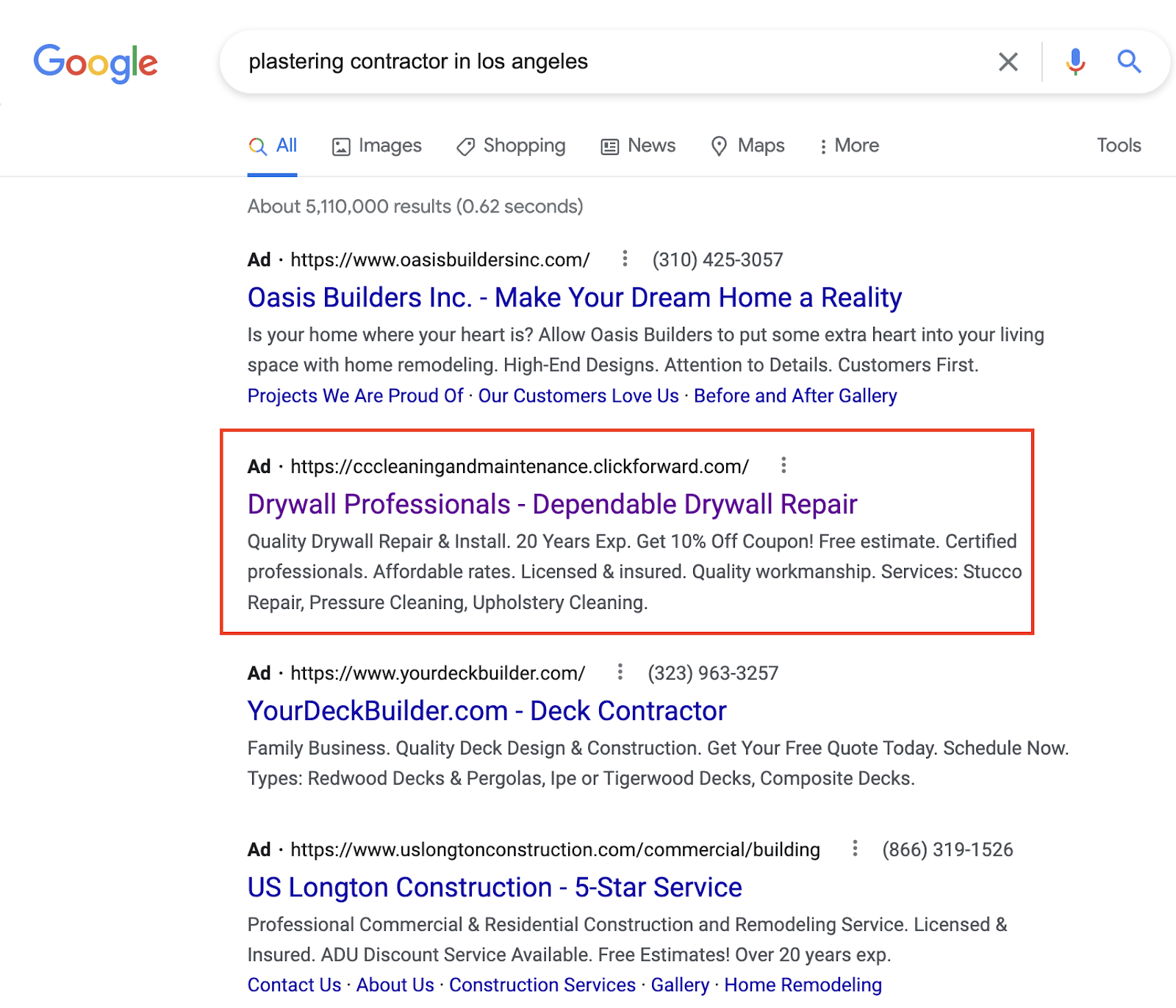Switch to Shopping tab
Image resolution: width=1176 pixels, height=1008 pixels.
click(511, 145)
